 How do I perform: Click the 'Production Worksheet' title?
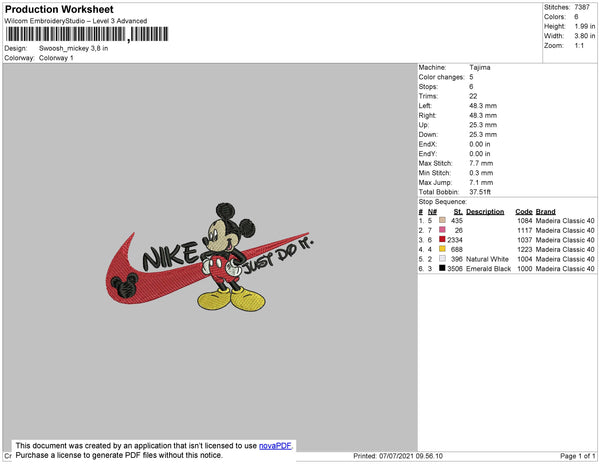click(x=59, y=10)
